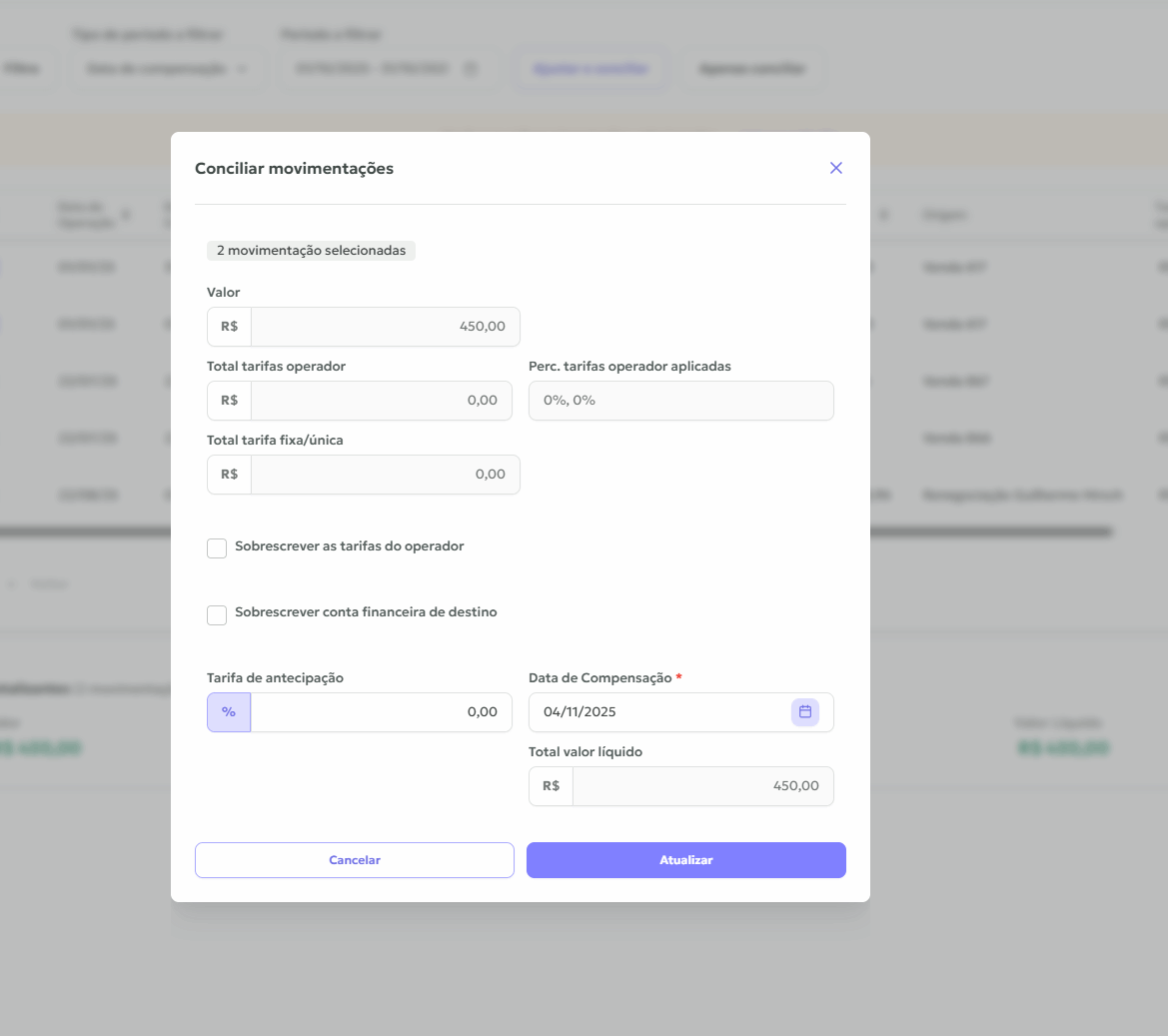This screenshot has height=1036, width=1168.
Task: Click the Valor amount field
Action: (385, 327)
